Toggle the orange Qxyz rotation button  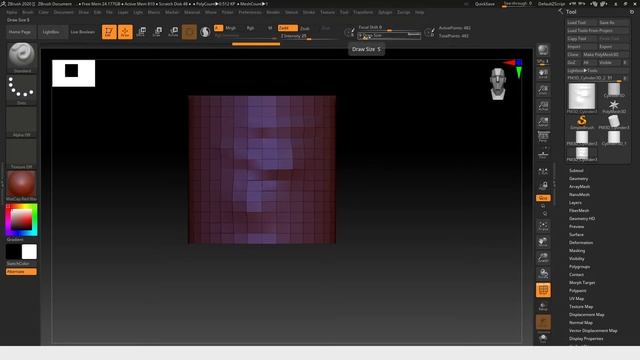point(543,198)
